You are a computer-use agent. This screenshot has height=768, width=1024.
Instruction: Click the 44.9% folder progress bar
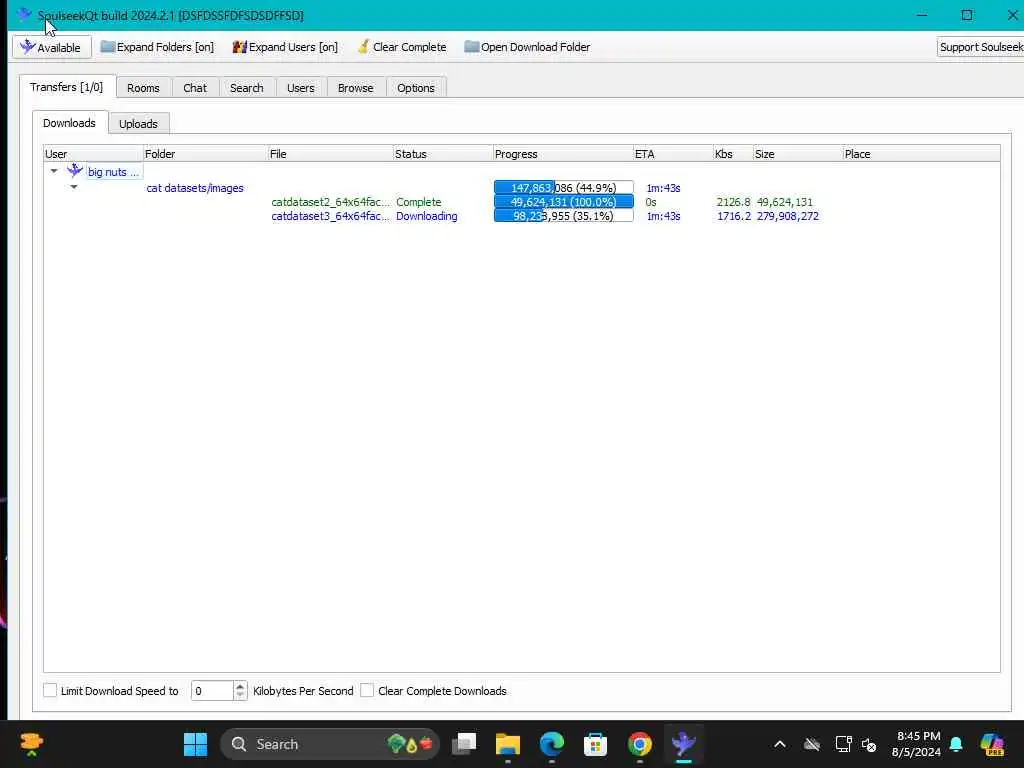(x=564, y=187)
